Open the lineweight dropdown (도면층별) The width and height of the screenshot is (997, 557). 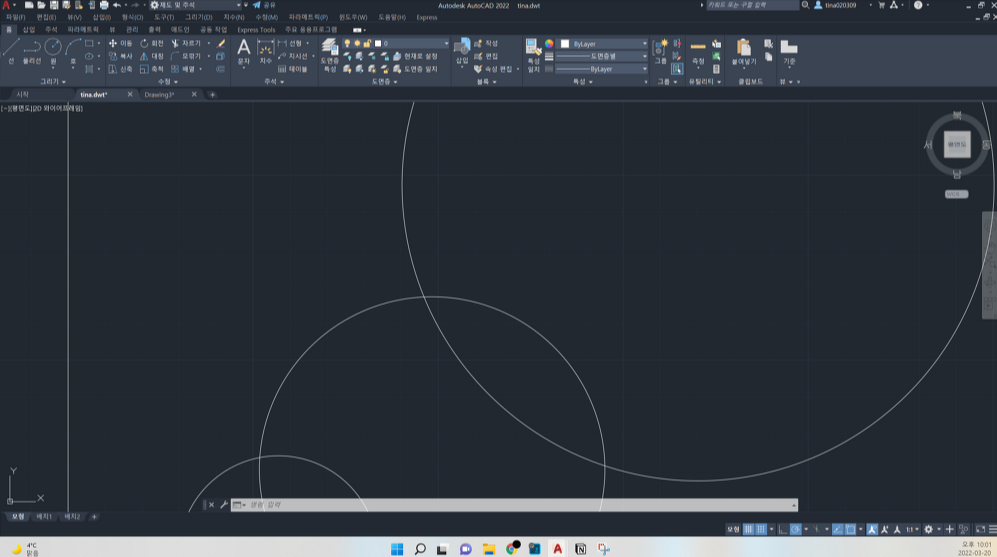[x=602, y=56]
